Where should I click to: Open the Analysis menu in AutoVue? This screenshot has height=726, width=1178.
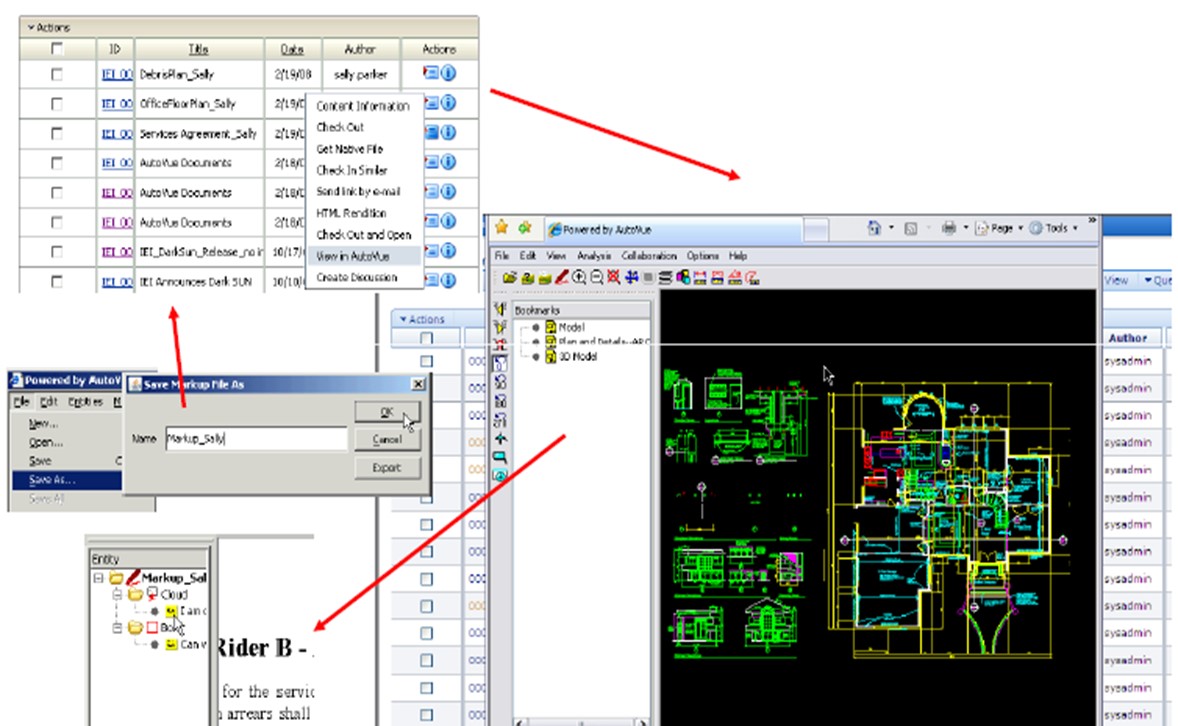point(594,256)
